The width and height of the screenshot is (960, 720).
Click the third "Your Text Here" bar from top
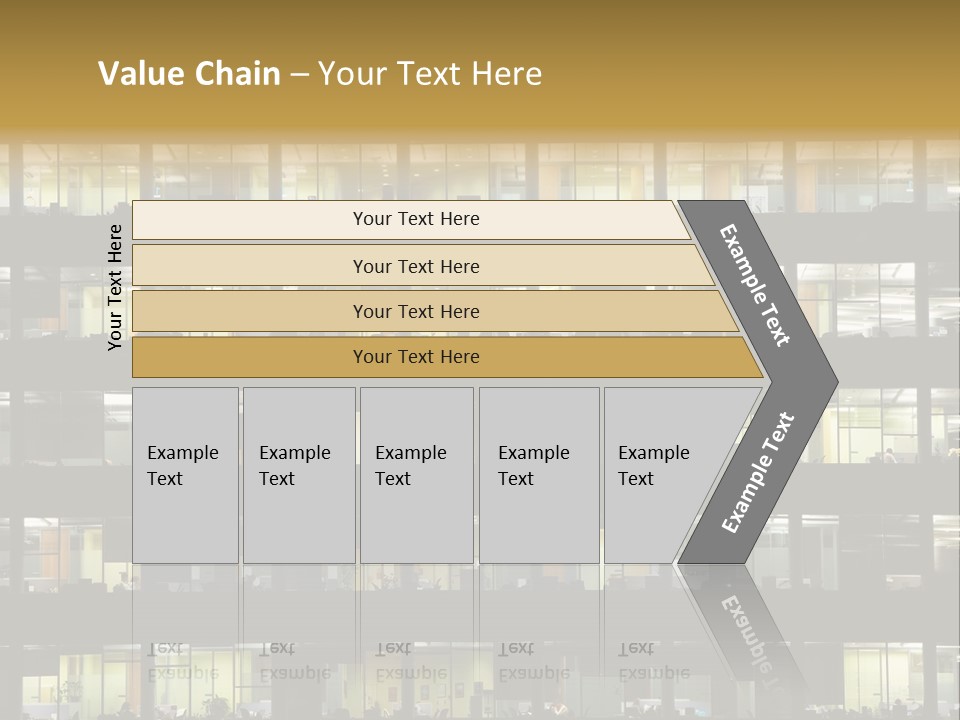coord(415,311)
